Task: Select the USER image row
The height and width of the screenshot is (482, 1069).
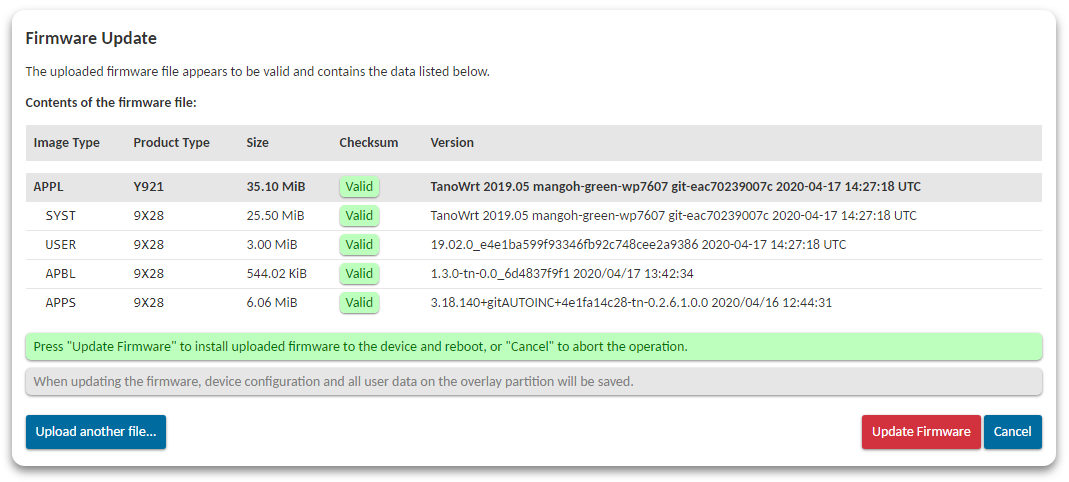Action: (x=534, y=245)
